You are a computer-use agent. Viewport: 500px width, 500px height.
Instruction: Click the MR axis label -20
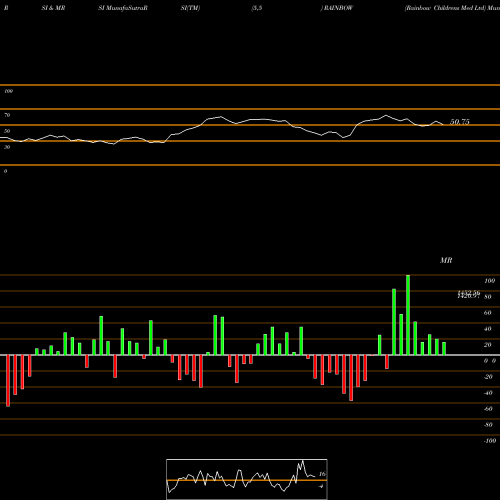[x=488, y=377]
